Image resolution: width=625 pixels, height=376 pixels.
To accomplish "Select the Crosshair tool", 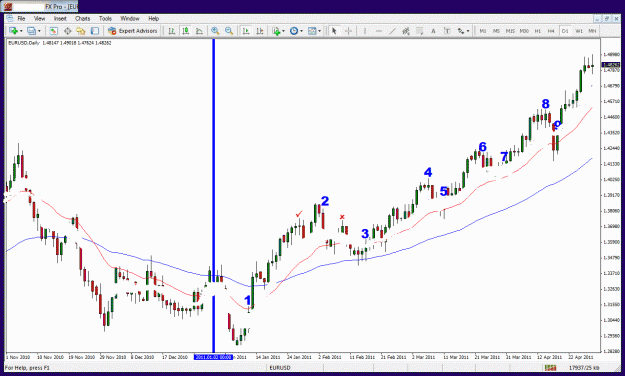I will point(348,31).
